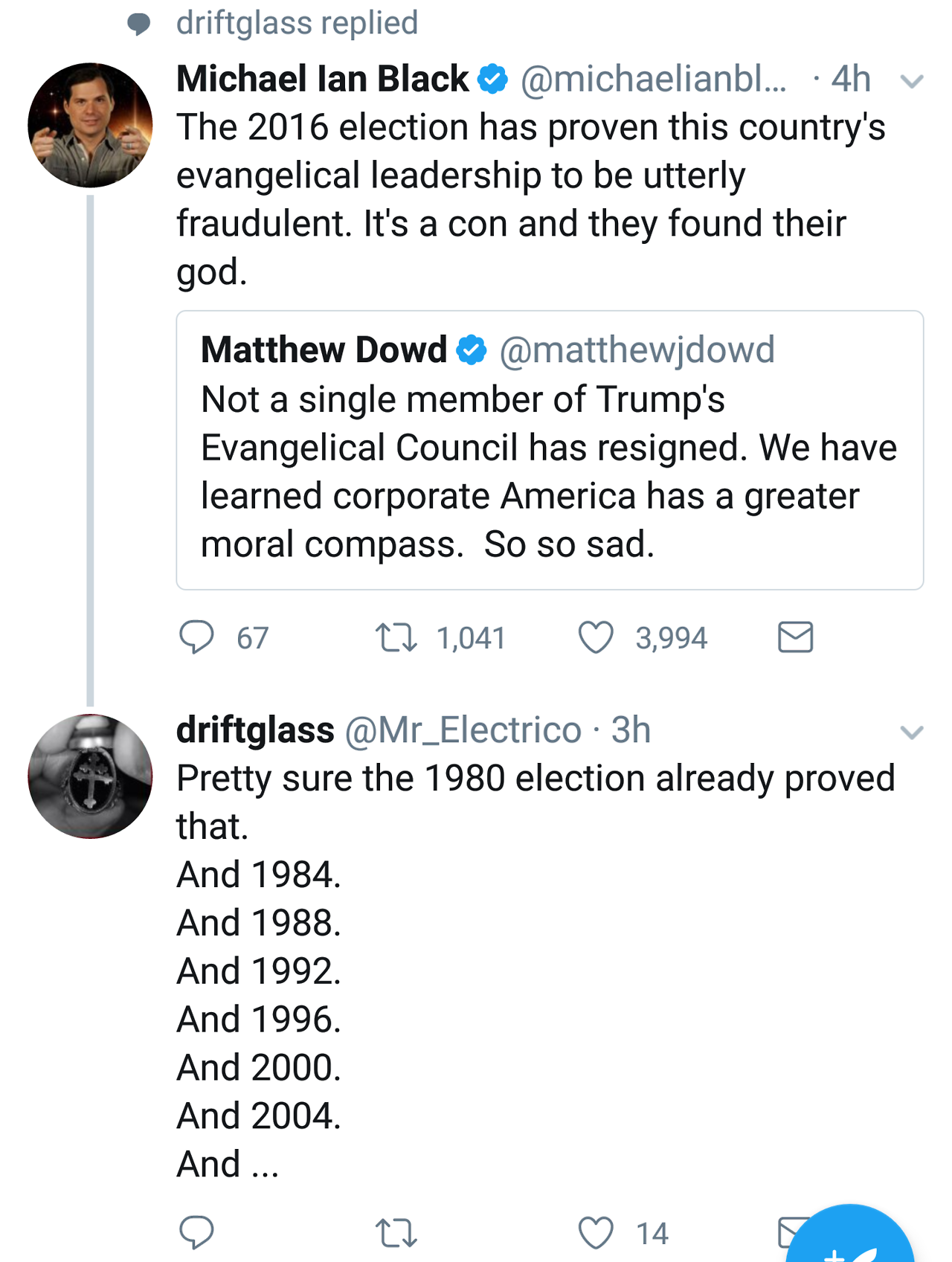This screenshot has height=1262, width=952.
Task: Retweet driftglass's tweet
Action: [396, 1233]
